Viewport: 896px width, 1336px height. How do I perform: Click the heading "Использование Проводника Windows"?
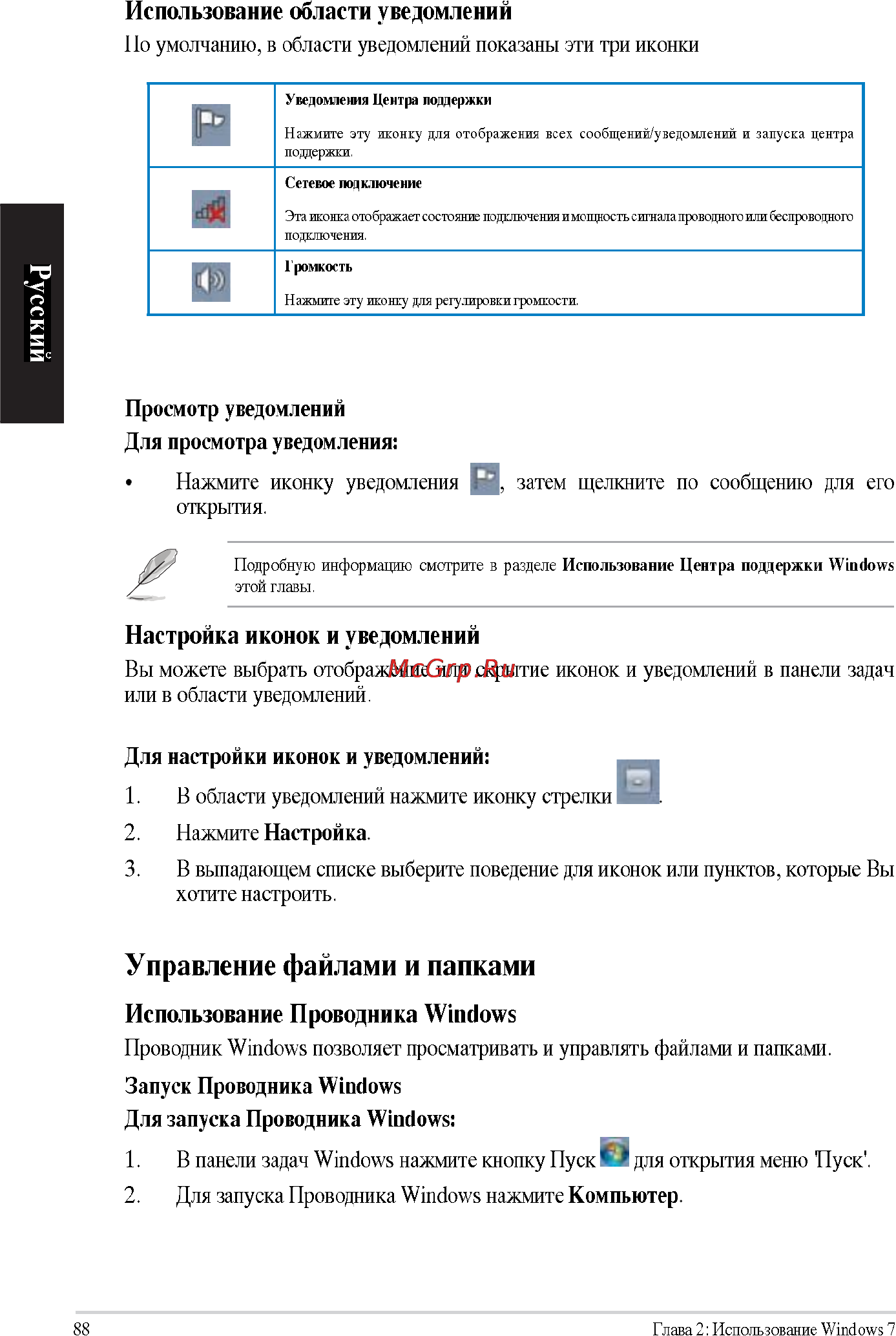[x=320, y=1013]
